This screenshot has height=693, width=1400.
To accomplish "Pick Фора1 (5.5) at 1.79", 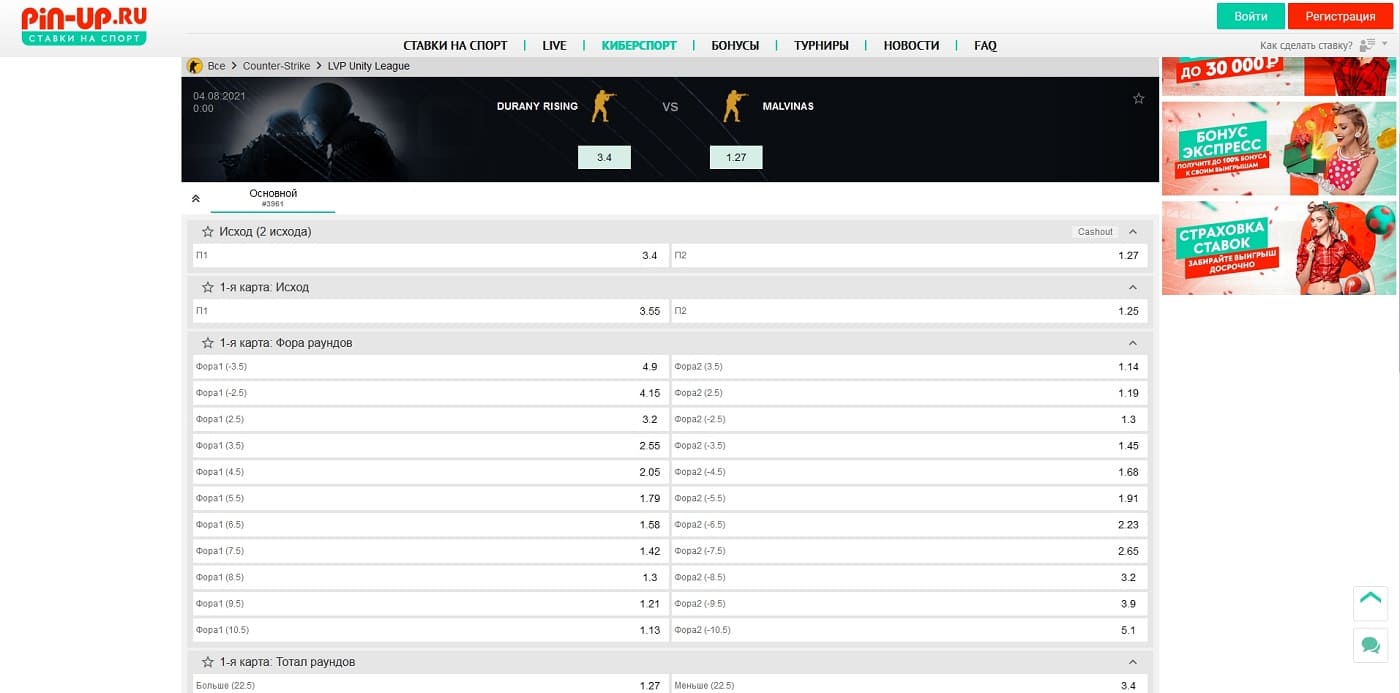I will click(429, 498).
